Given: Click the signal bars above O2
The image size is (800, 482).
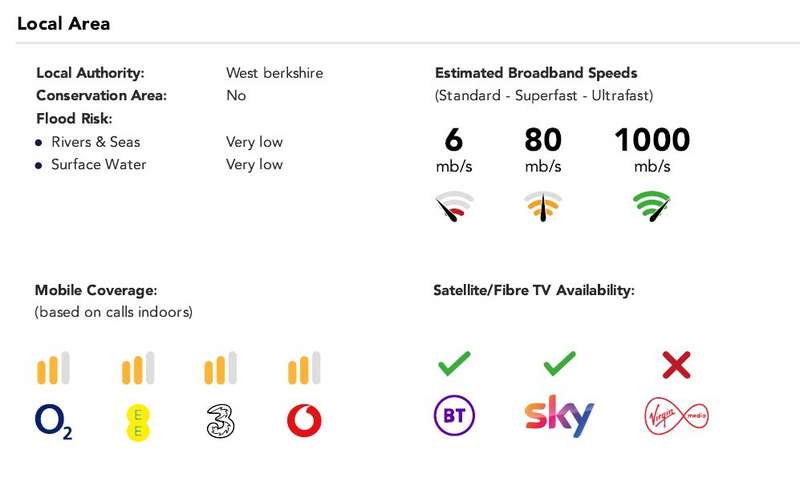Looking at the screenshot, I should tap(53, 368).
